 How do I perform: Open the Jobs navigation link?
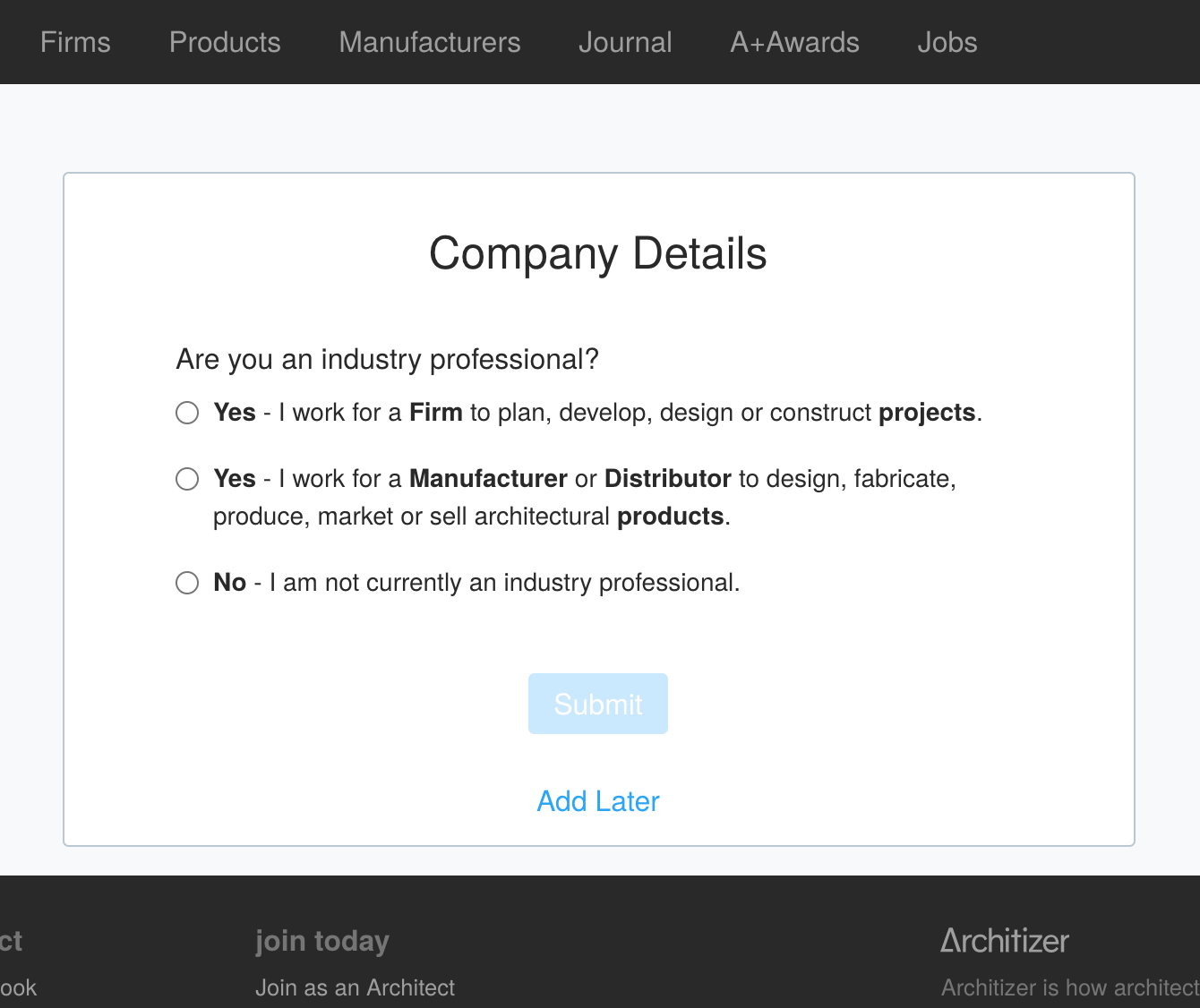[x=947, y=42]
